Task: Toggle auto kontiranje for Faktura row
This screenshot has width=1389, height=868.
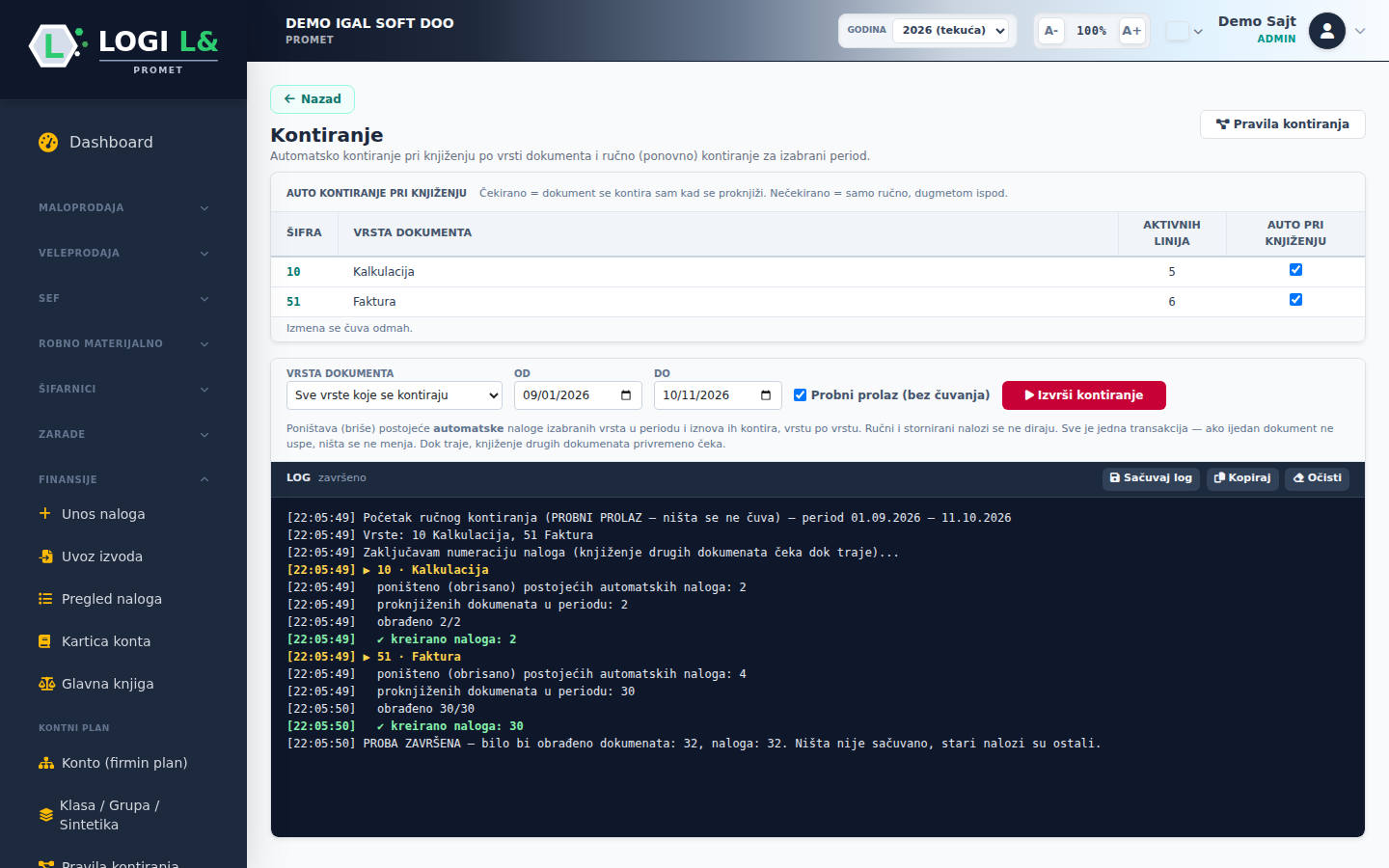Action: click(x=1295, y=300)
